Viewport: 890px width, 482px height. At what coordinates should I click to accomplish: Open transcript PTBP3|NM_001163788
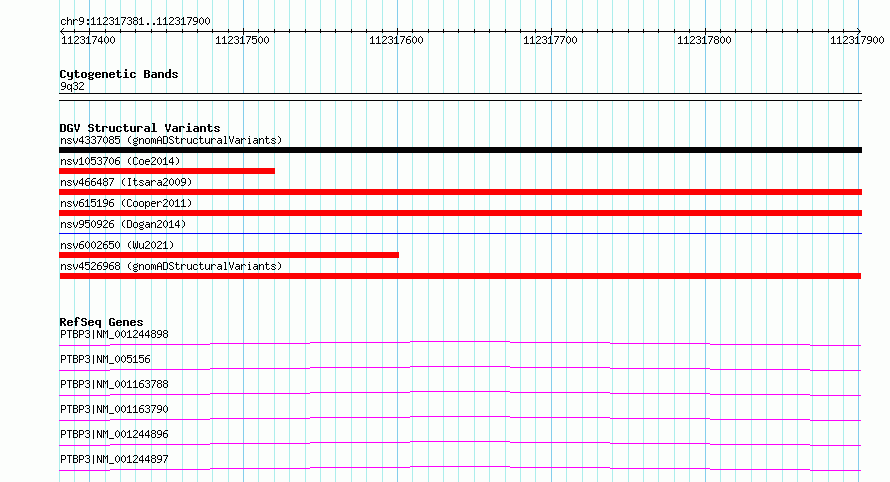(x=114, y=384)
